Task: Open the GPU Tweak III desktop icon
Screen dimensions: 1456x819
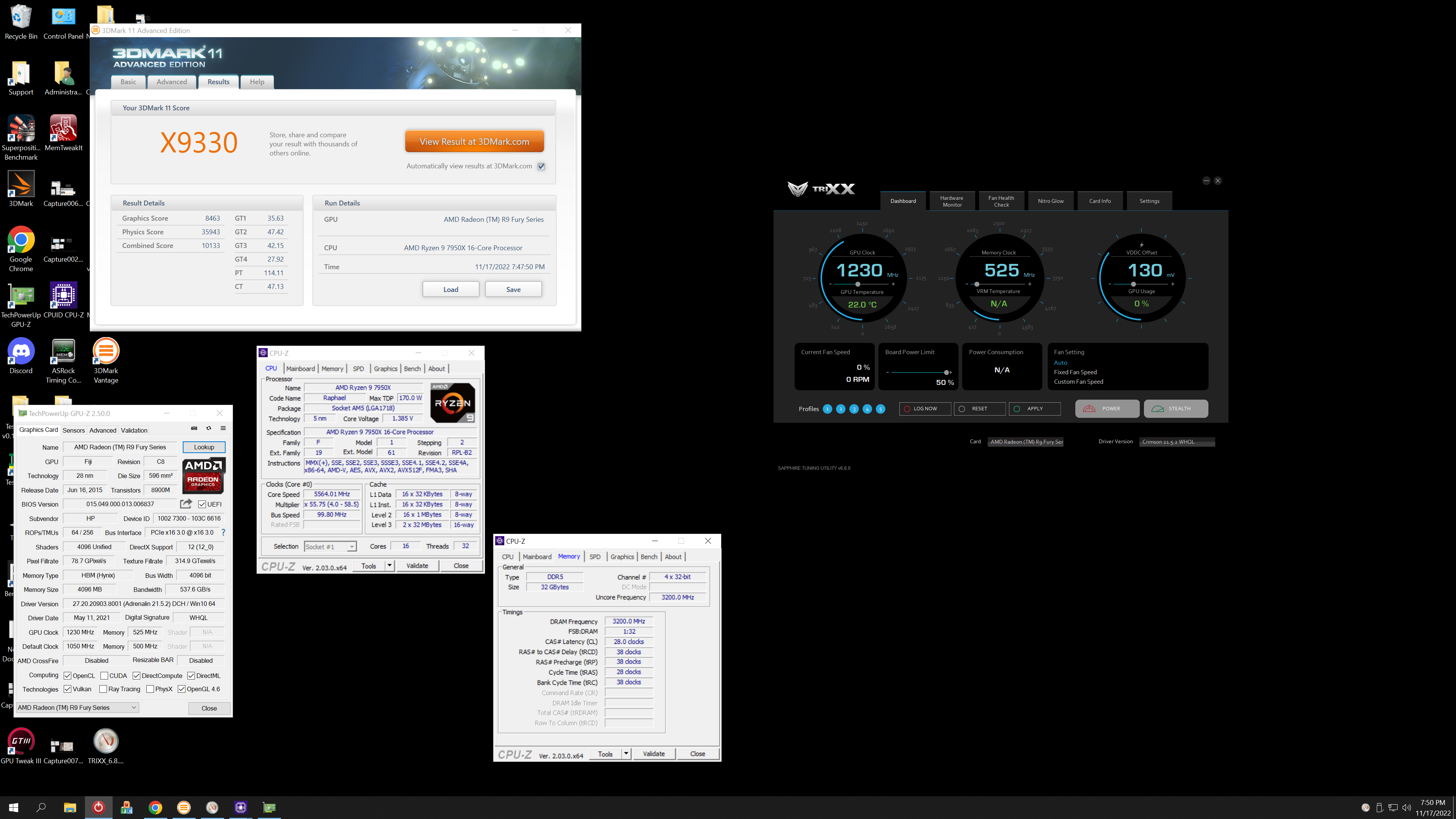Action: tap(21, 746)
